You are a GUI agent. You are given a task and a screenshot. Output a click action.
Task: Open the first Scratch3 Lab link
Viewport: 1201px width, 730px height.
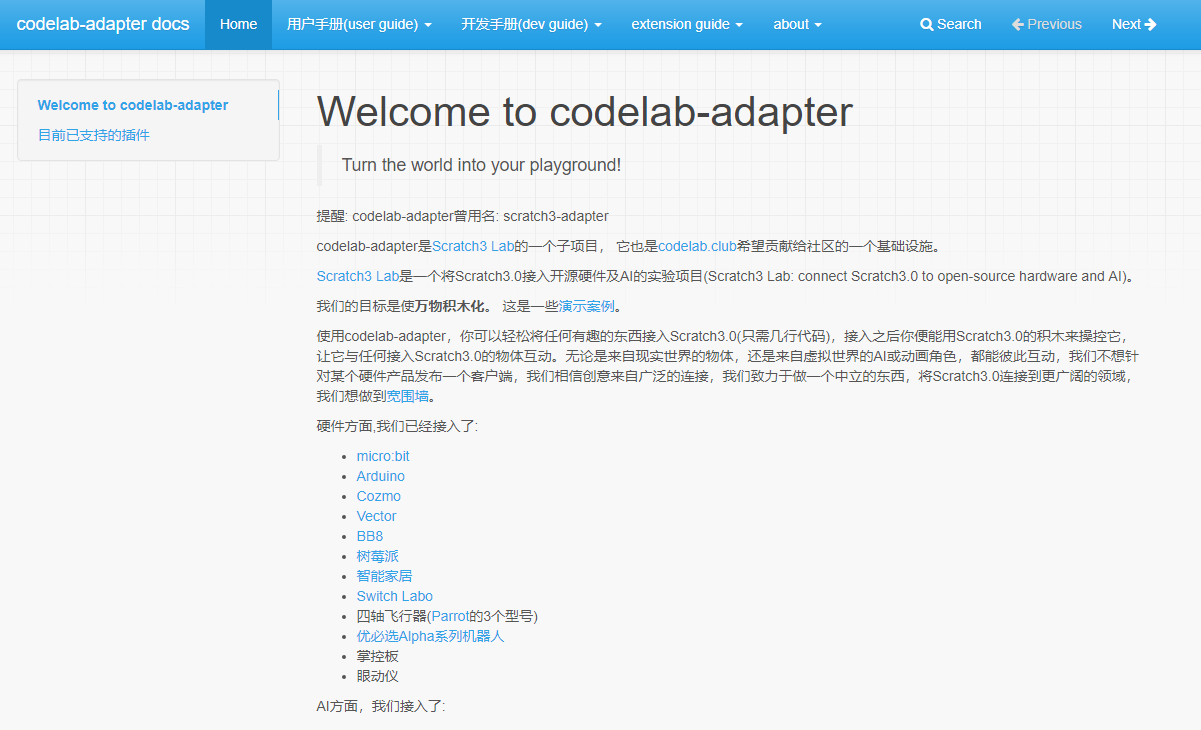473,246
